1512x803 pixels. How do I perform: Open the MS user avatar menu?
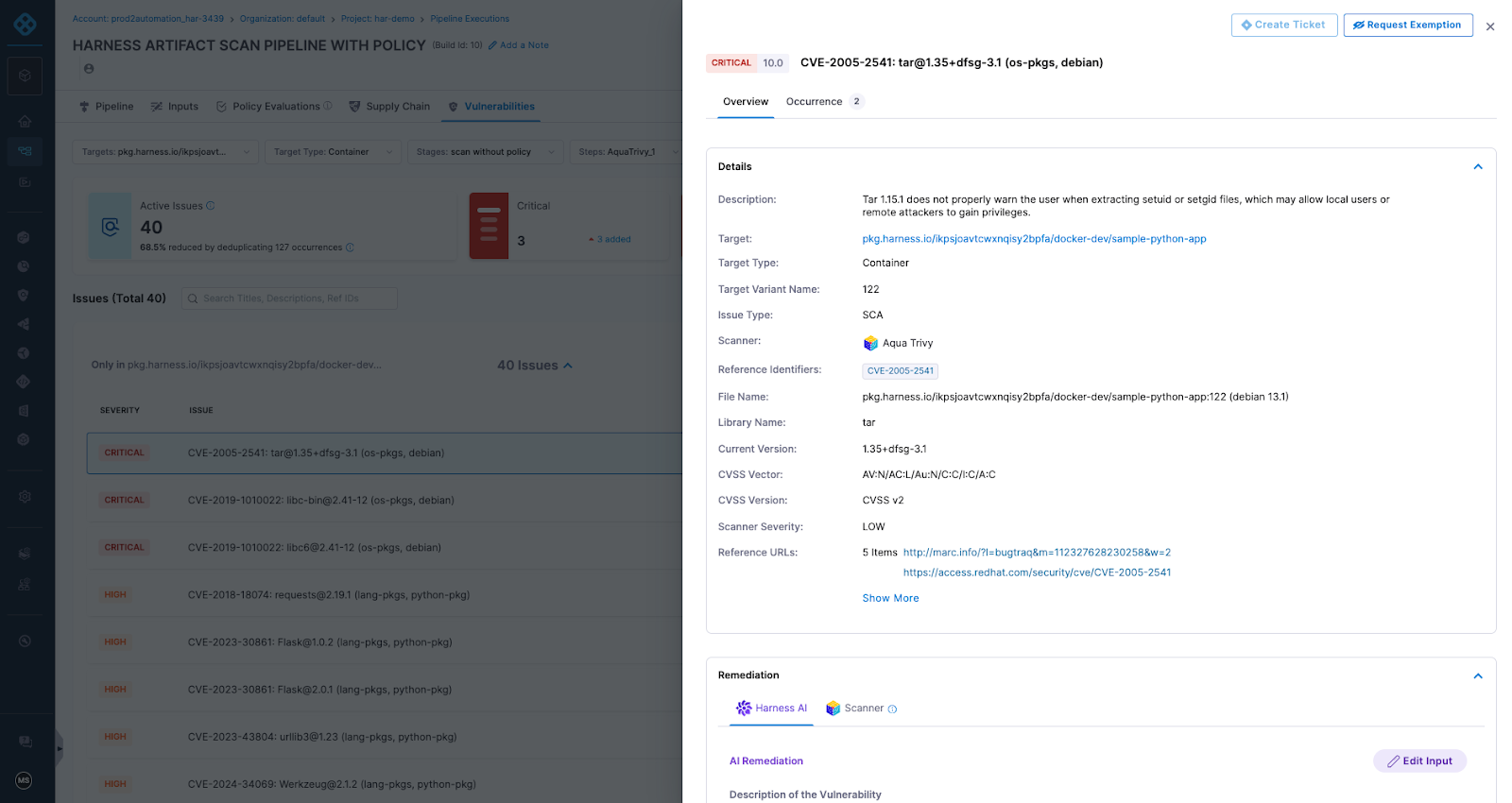pos(25,780)
